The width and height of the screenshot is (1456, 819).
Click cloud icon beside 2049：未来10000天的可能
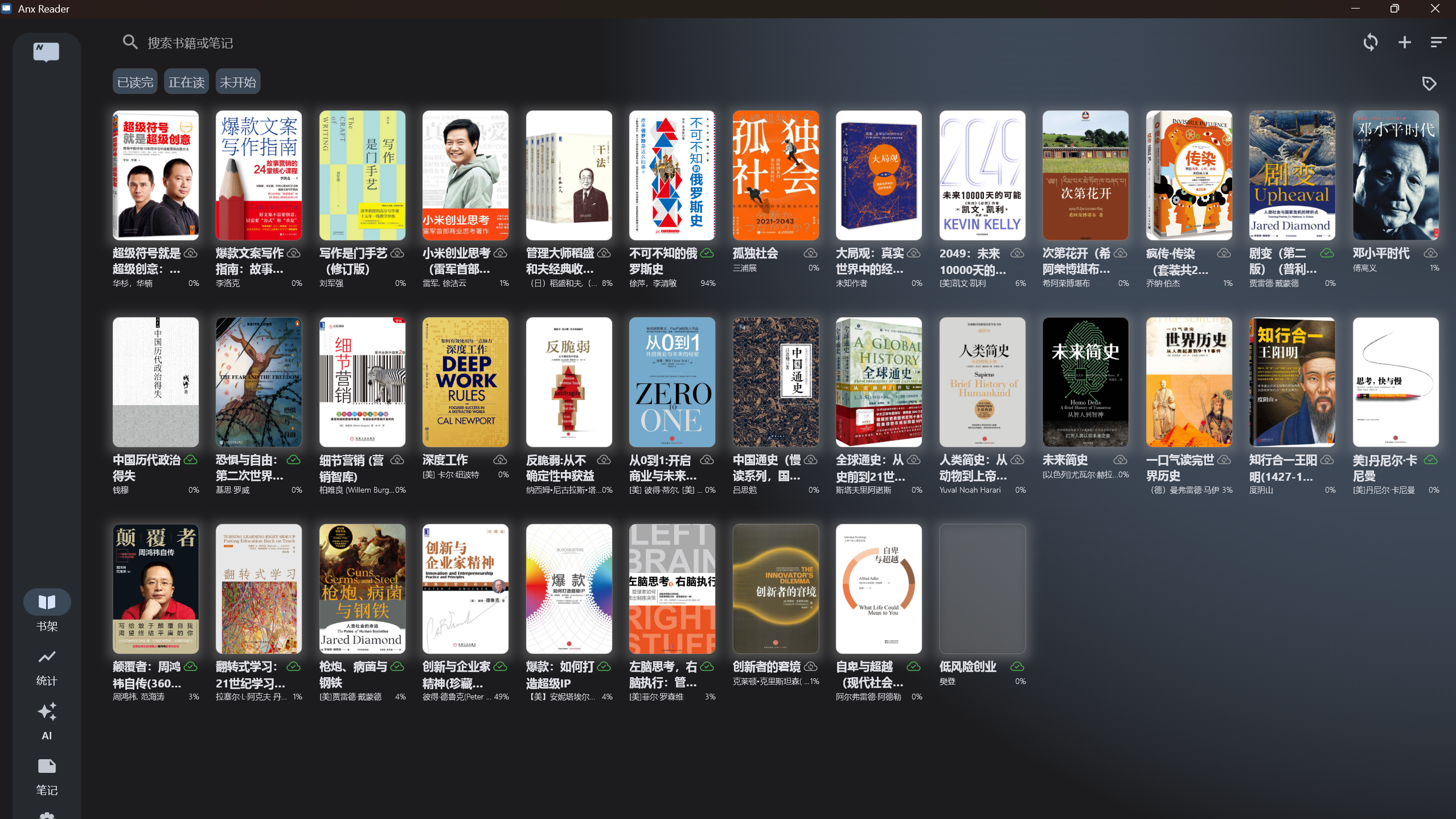(1018, 252)
